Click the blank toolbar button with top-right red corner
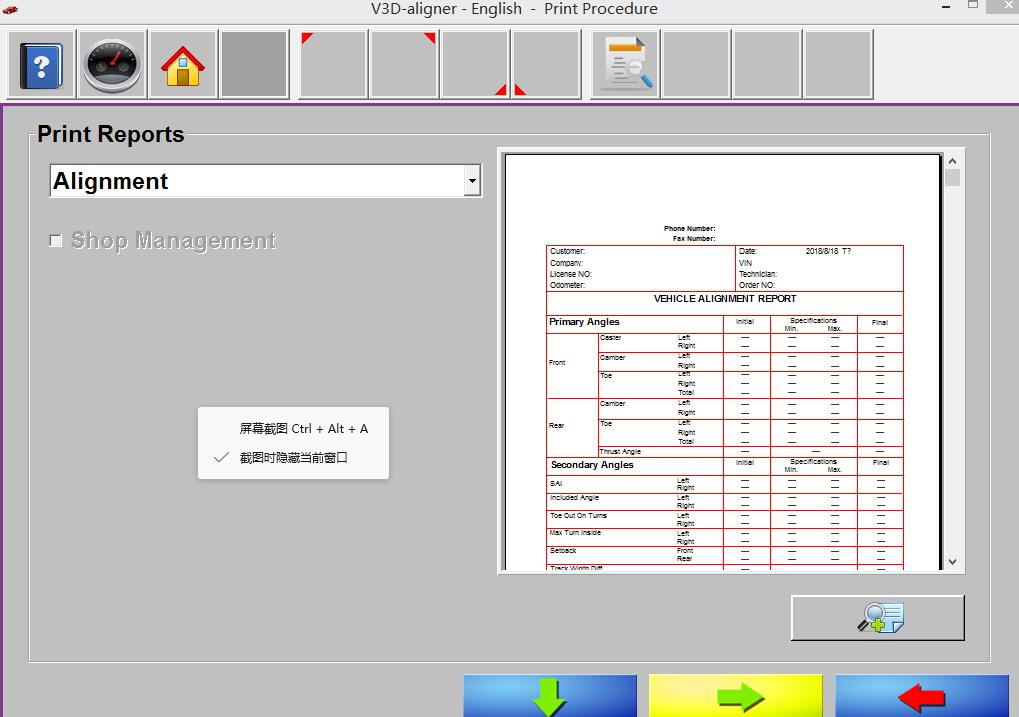 point(404,66)
